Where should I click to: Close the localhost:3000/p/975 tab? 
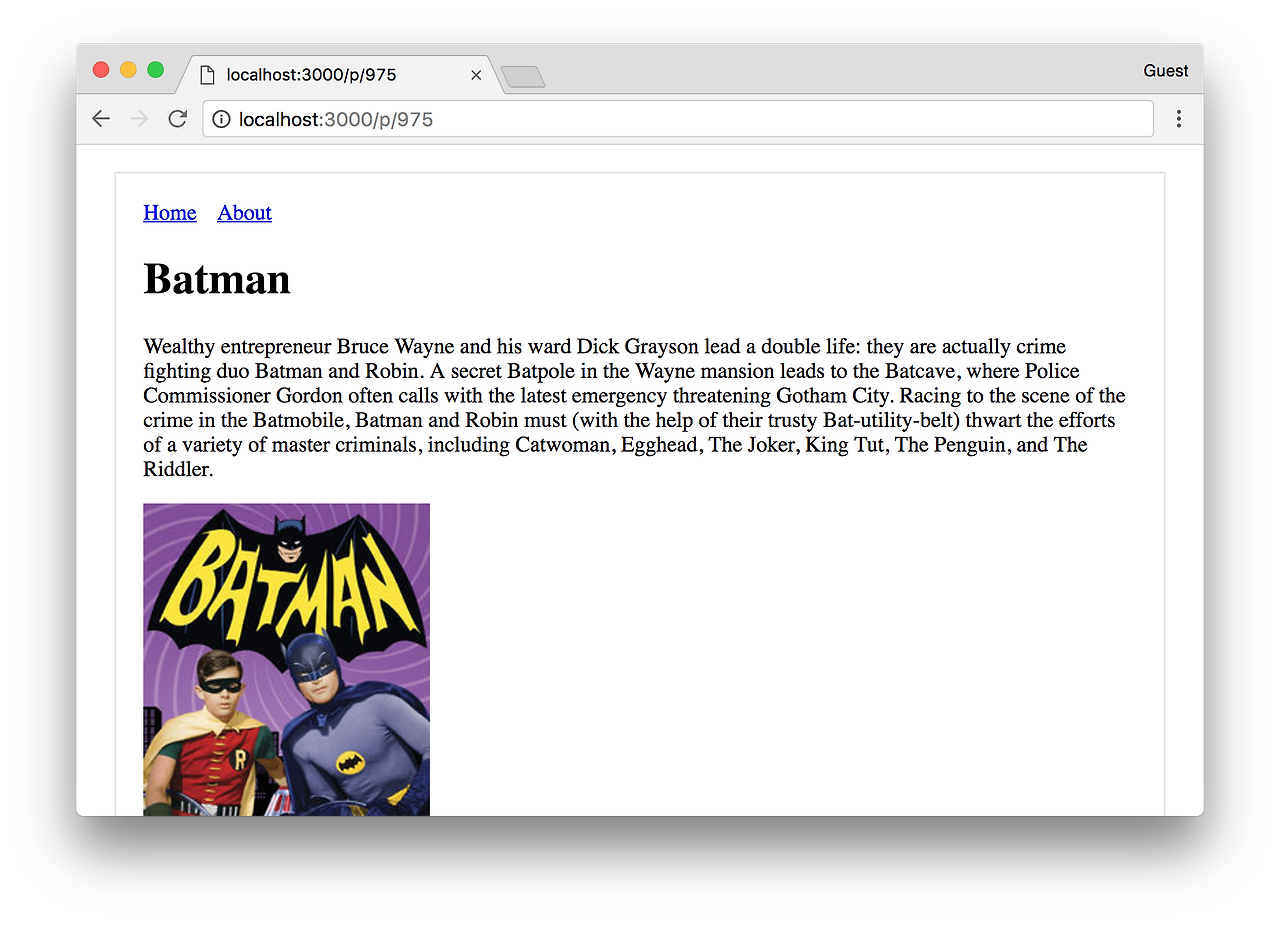476,75
